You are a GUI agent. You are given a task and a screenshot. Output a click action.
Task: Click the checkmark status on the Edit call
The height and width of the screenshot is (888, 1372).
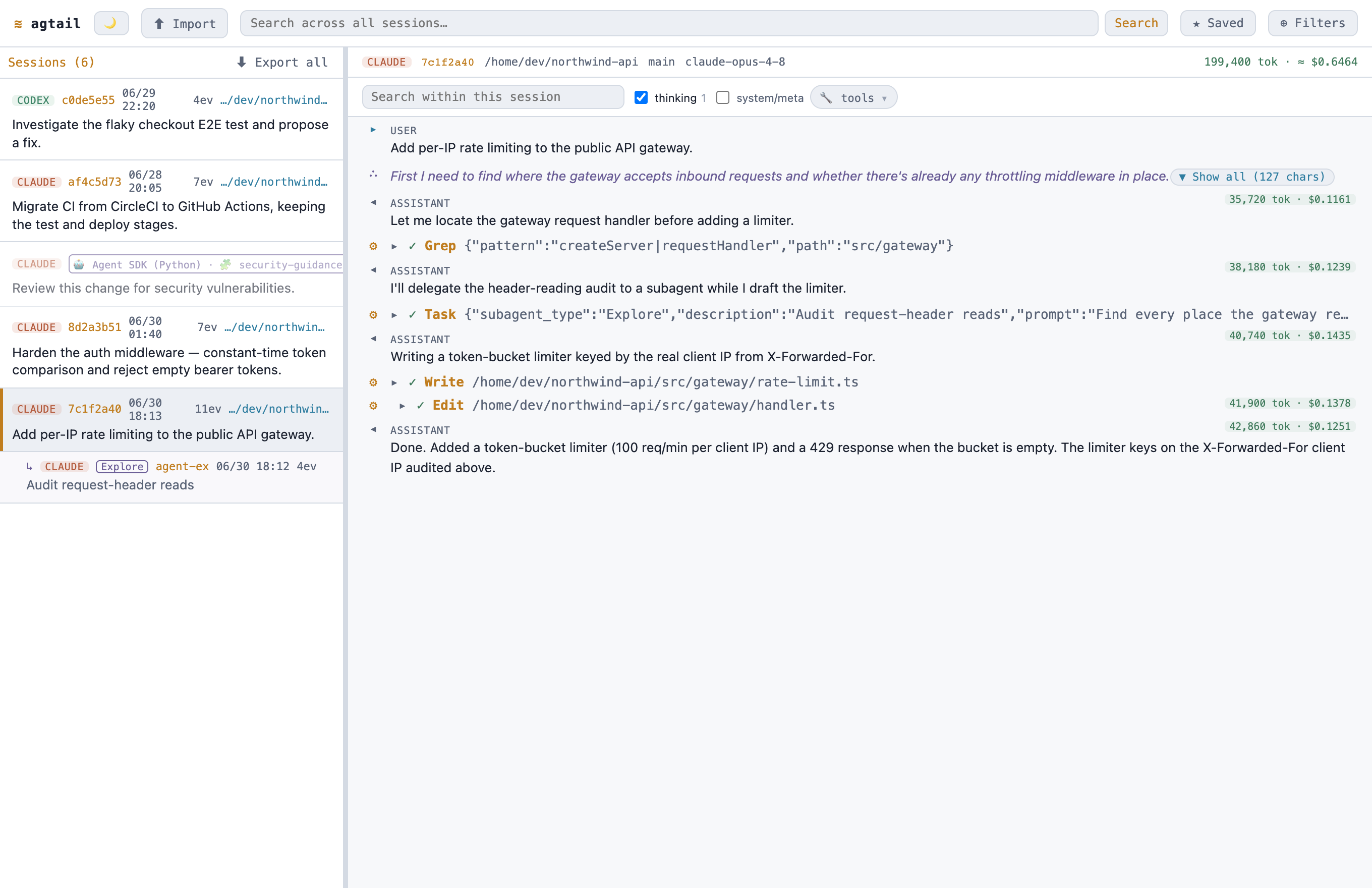[x=420, y=406]
